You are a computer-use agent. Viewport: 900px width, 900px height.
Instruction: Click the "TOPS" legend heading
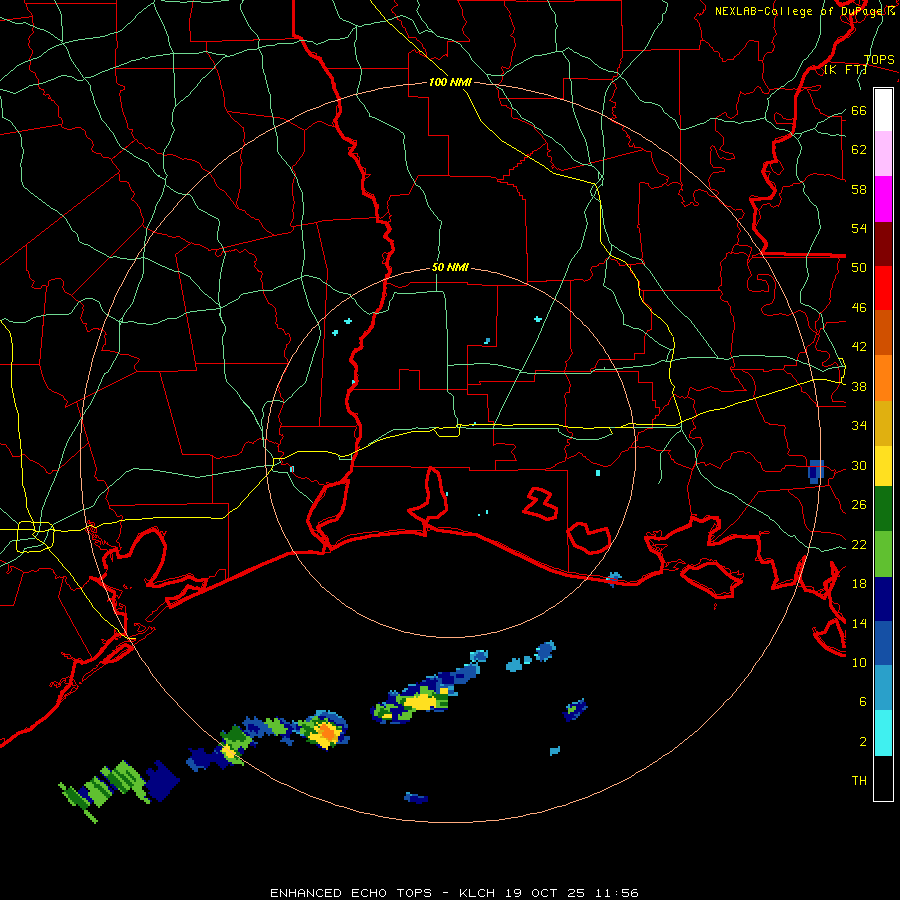879,60
